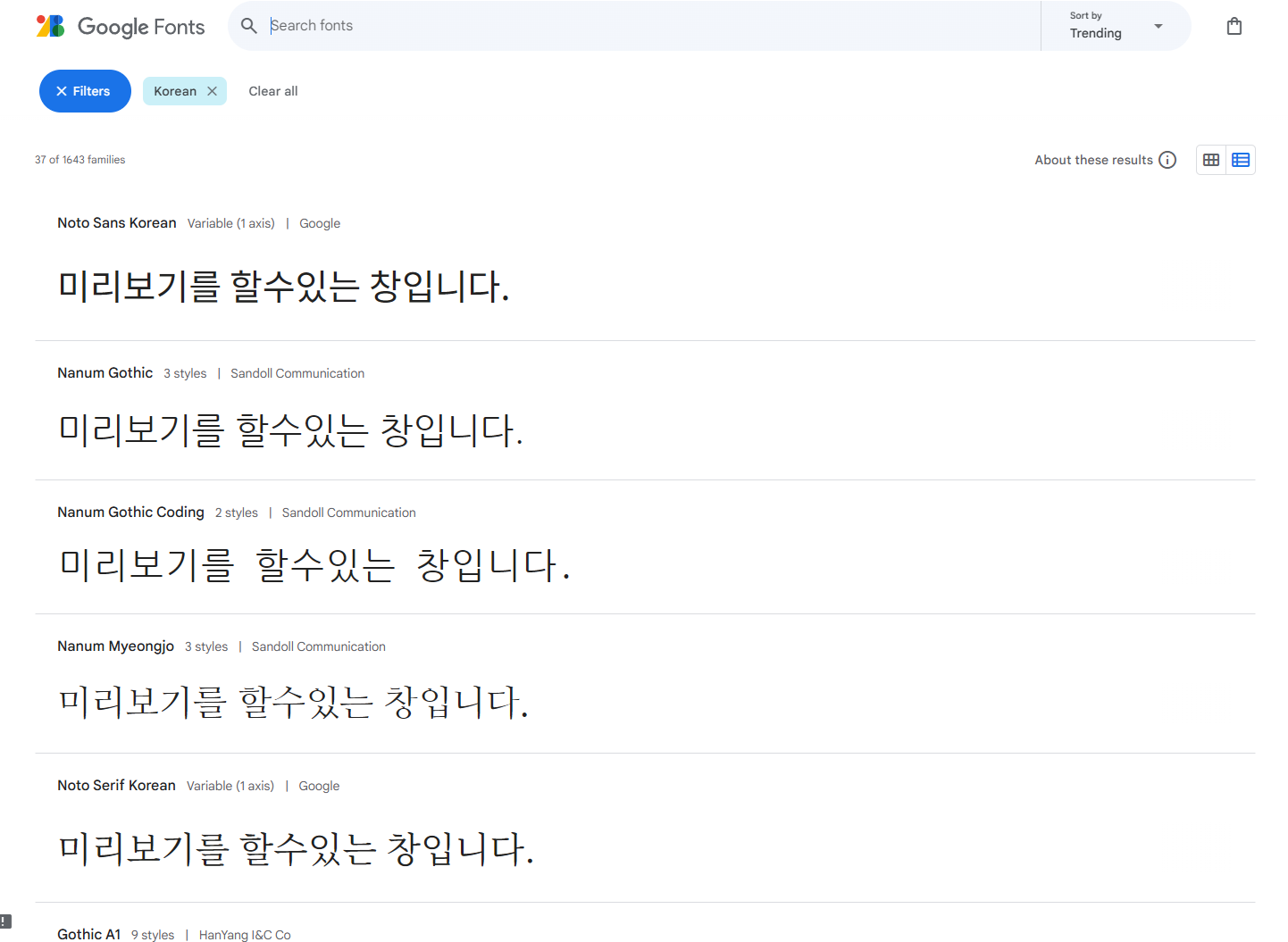Click the Filters button
Image resolution: width=1288 pixels, height=942 pixels.
(85, 91)
